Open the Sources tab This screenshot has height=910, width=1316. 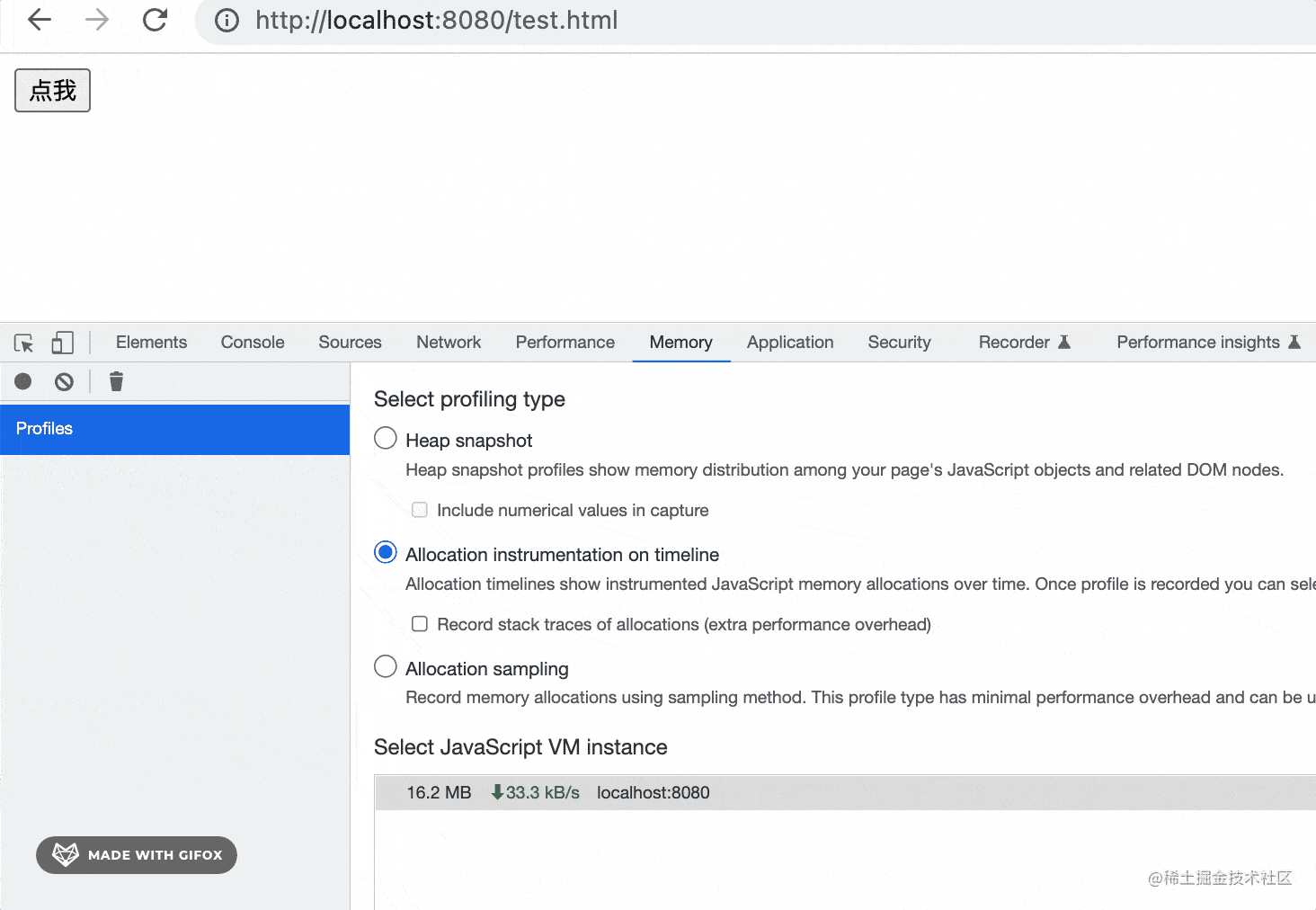pyautogui.click(x=350, y=343)
